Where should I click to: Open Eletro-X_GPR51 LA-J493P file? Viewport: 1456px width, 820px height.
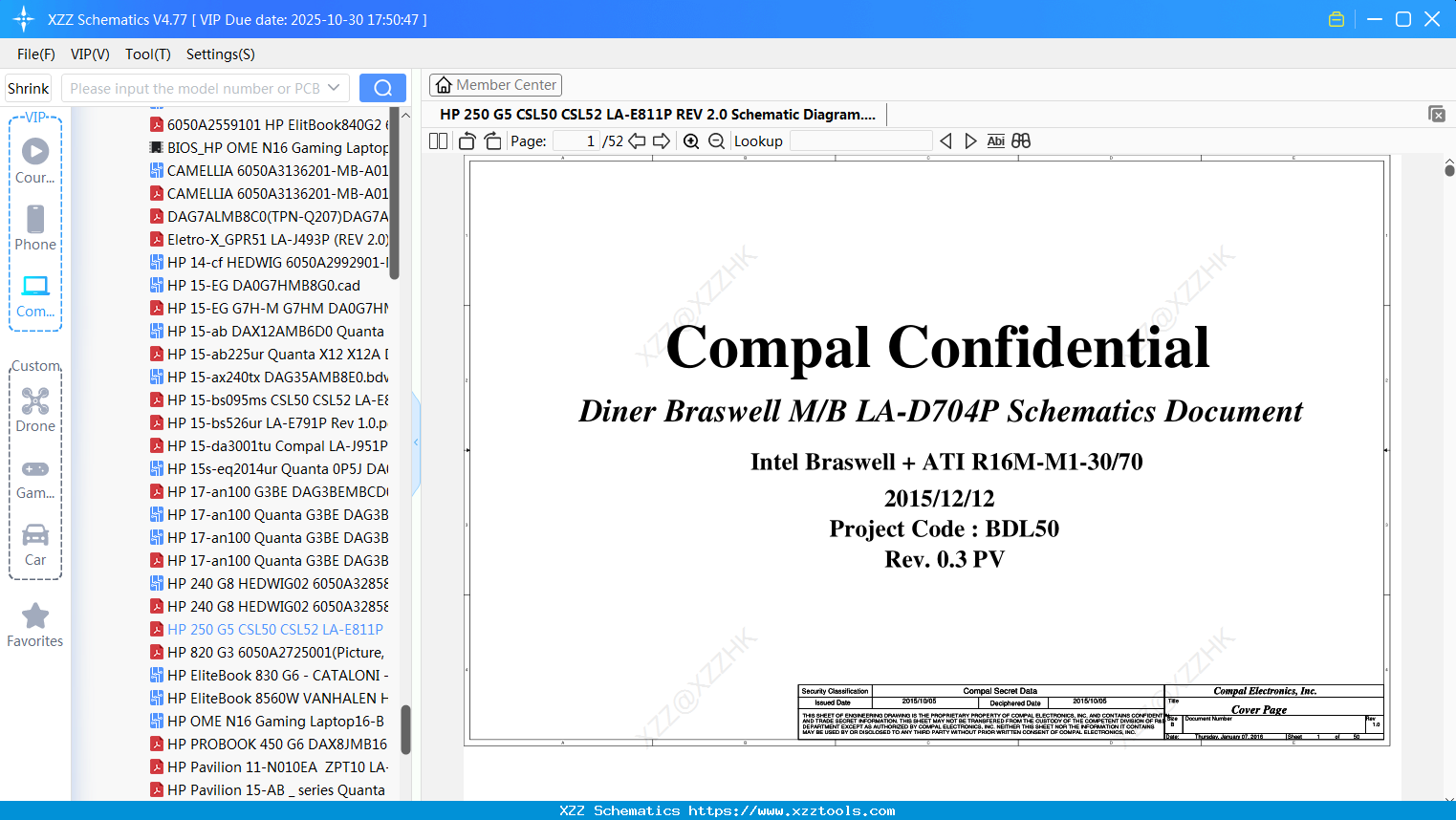tap(269, 239)
